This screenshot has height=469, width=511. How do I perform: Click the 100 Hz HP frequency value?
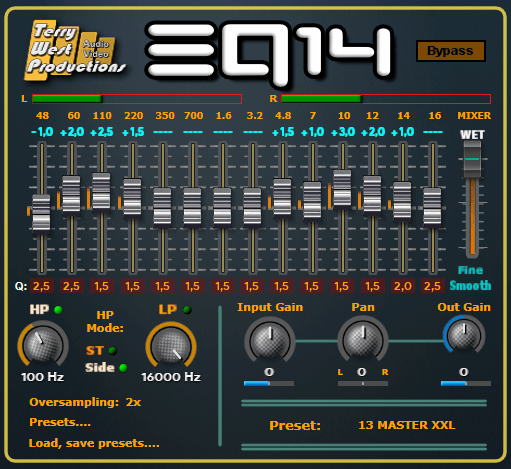click(42, 377)
